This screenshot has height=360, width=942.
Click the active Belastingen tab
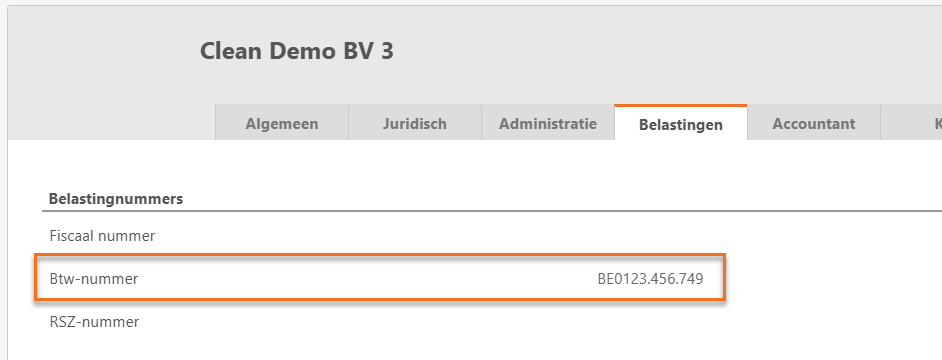click(x=681, y=124)
